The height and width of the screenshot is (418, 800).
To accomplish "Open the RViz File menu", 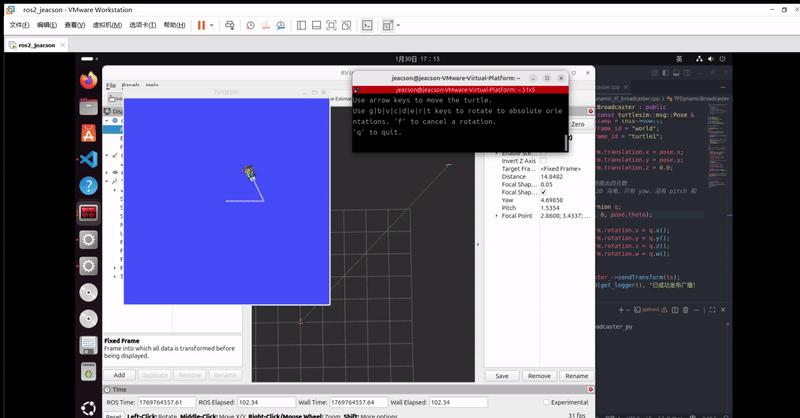I will [111, 85].
